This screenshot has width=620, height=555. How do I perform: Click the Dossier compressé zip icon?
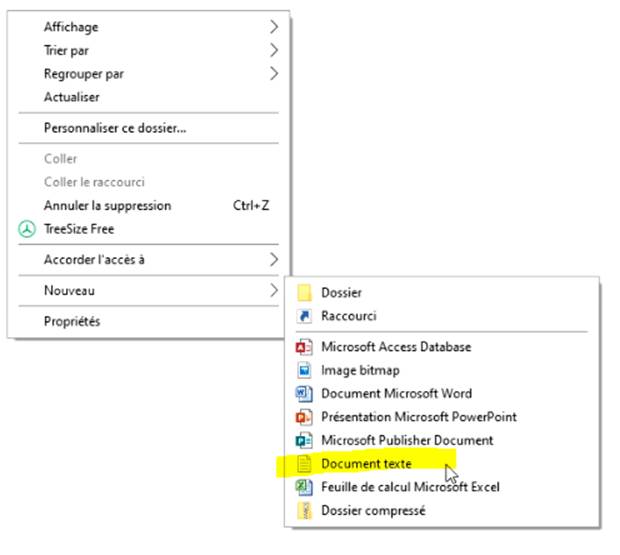304,510
